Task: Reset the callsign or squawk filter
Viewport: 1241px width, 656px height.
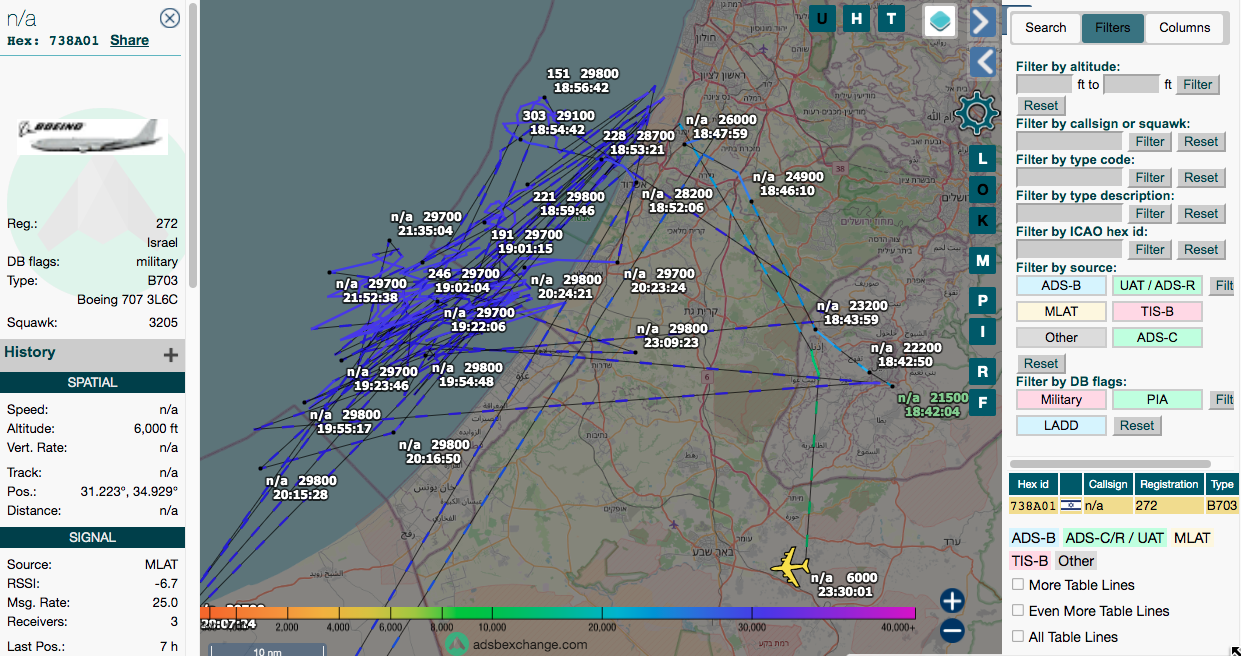Action: [1201, 142]
